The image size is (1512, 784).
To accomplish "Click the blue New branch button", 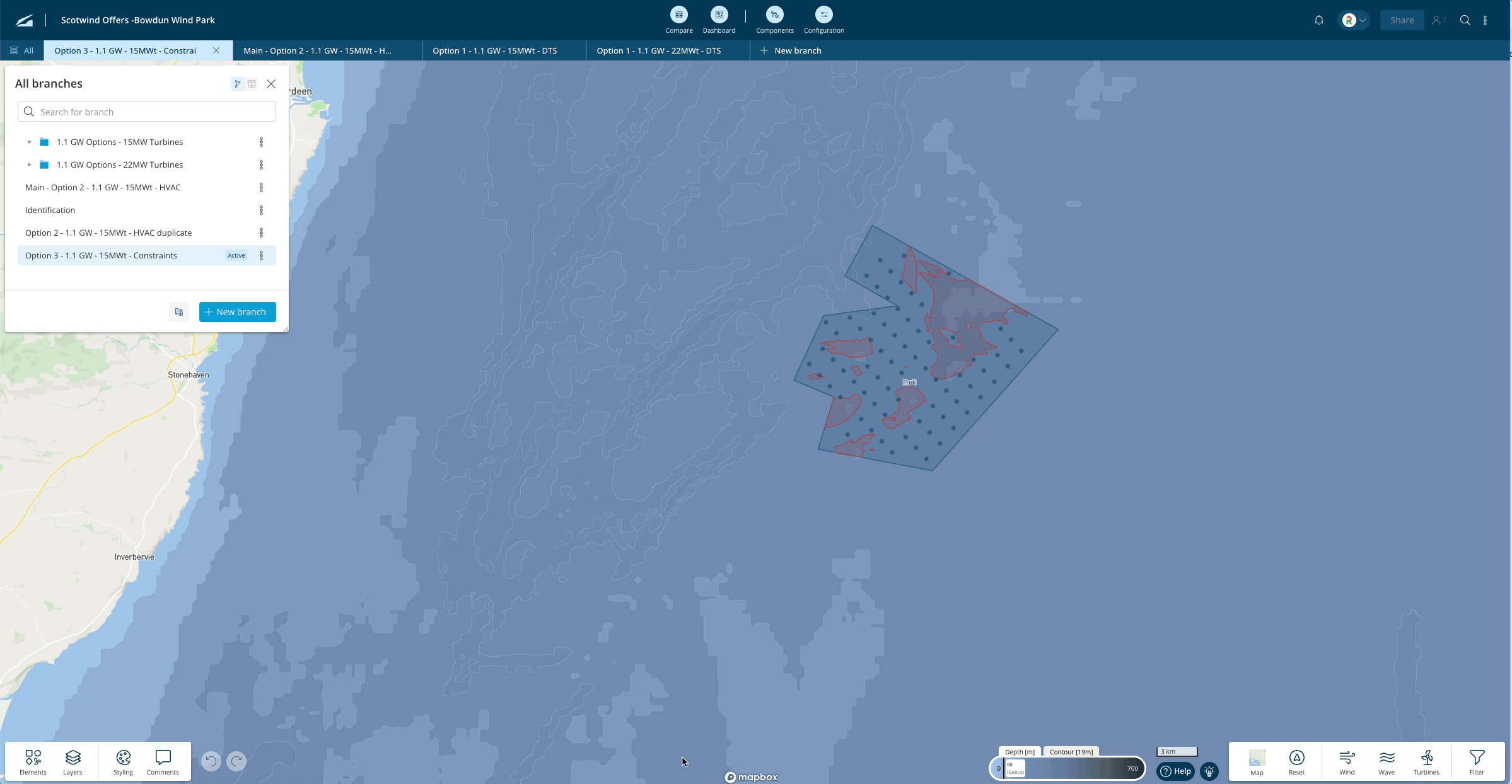I will pyautogui.click(x=237, y=312).
